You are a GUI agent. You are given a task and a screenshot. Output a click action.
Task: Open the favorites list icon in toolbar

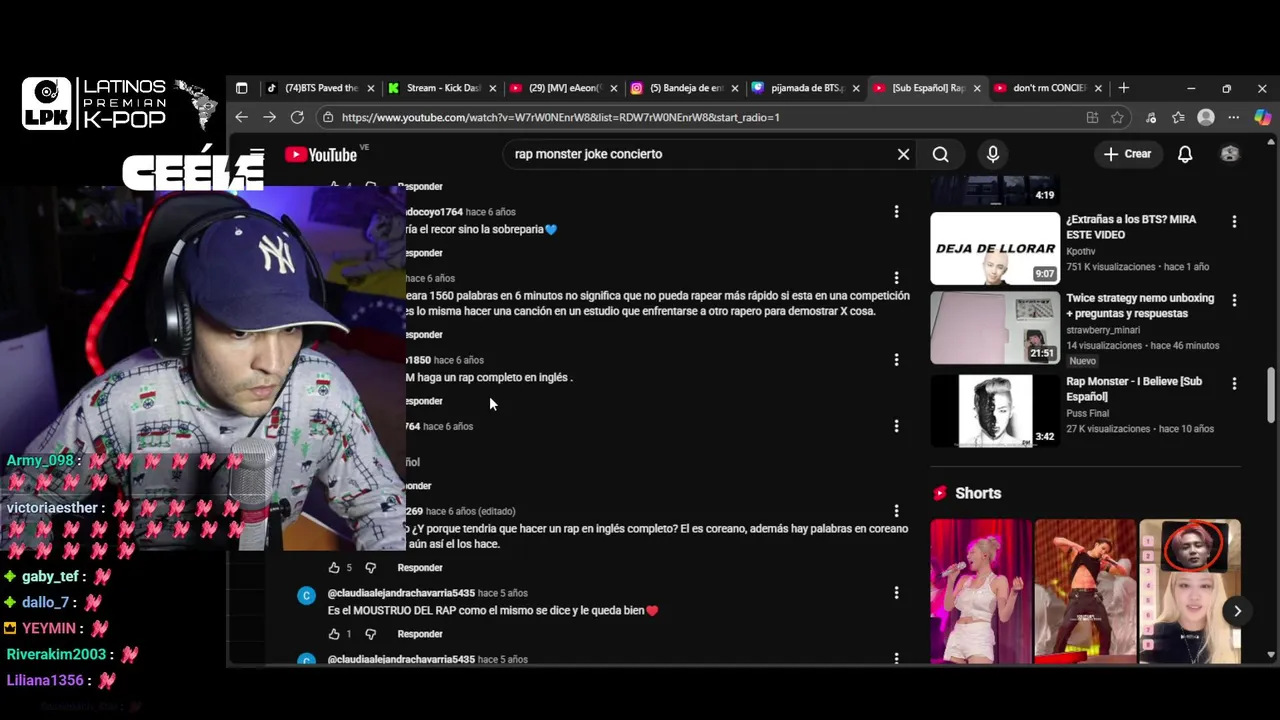point(1178,117)
